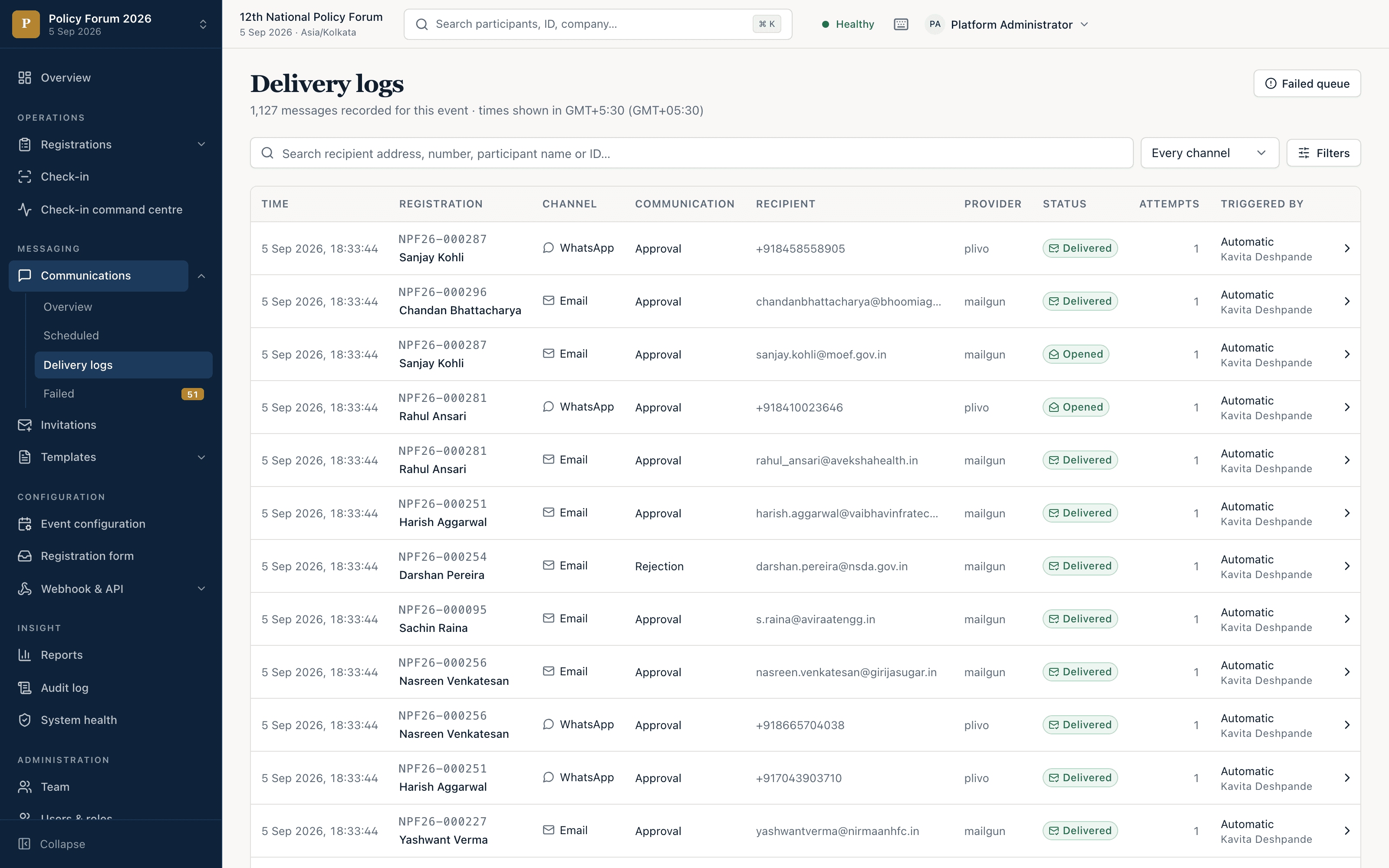Viewport: 1389px width, 868px height.
Task: Open the Every channel dropdown
Action: tap(1209, 153)
